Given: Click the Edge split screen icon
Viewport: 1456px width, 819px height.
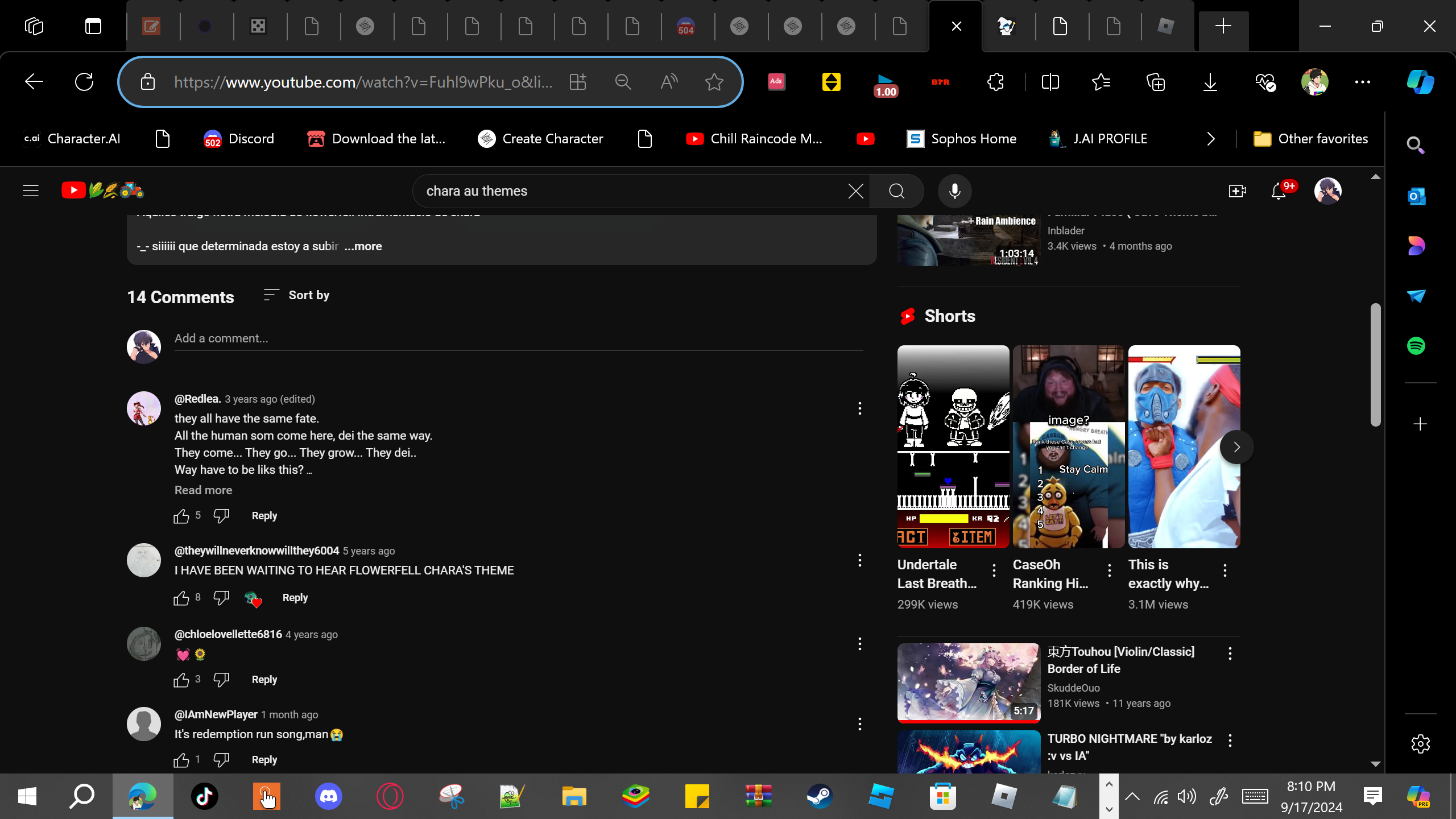Looking at the screenshot, I should pos(1050,82).
